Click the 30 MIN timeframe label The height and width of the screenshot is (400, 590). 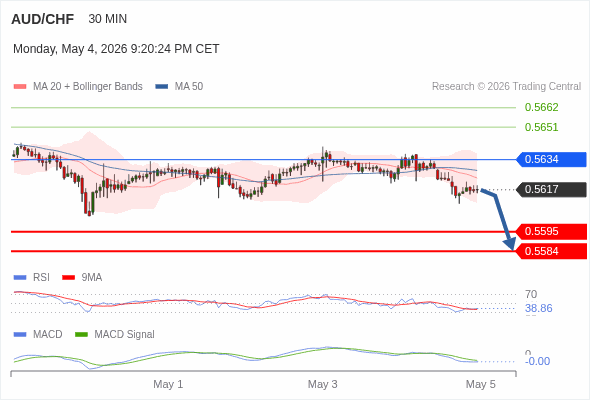[x=108, y=19]
